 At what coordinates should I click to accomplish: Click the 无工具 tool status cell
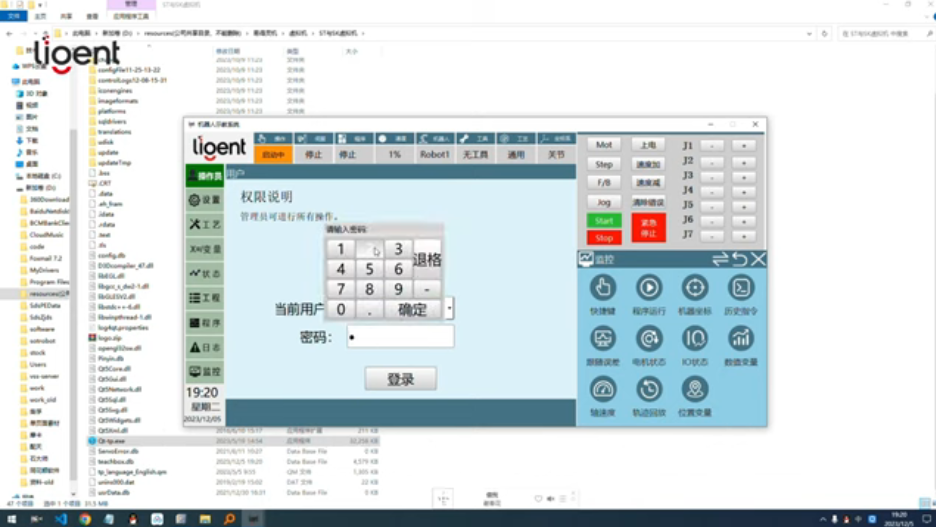475,155
